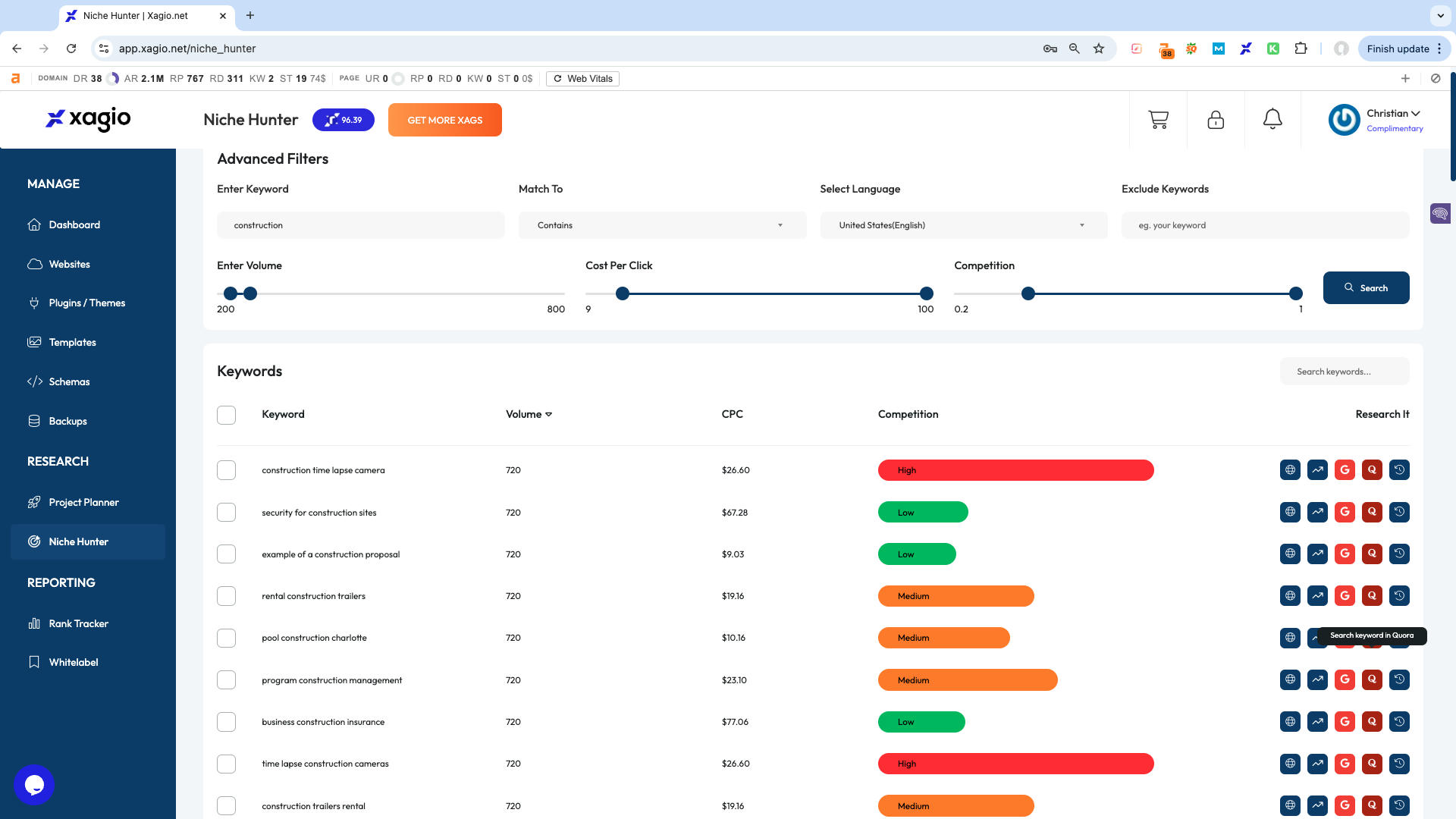Open Dashboard in sidebar
The height and width of the screenshot is (819, 1456).
[74, 224]
